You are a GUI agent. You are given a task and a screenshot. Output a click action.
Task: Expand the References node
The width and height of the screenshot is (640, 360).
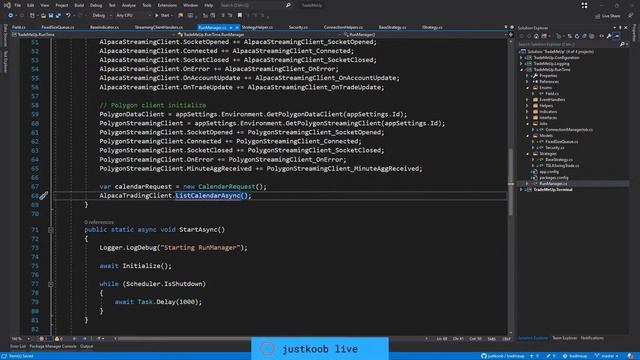coord(527,82)
